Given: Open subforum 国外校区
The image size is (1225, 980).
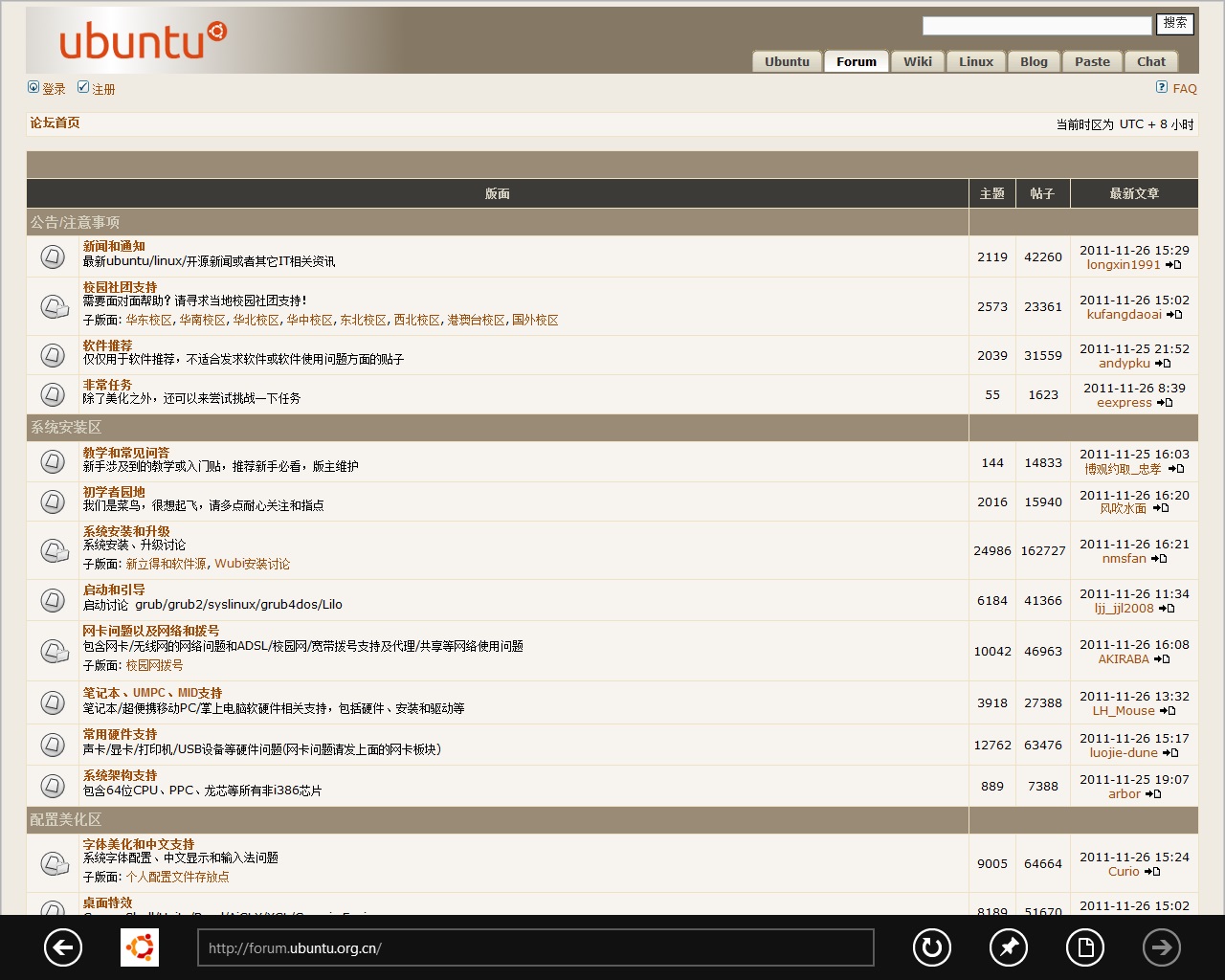Looking at the screenshot, I should [x=535, y=320].
